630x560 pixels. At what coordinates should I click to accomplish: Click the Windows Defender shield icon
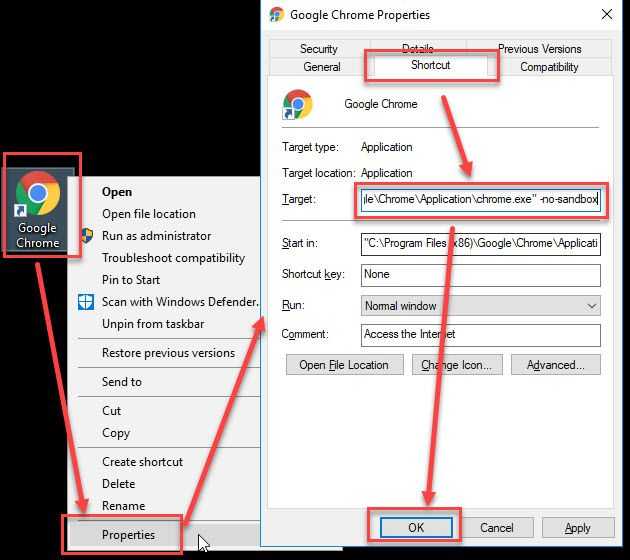click(86, 302)
